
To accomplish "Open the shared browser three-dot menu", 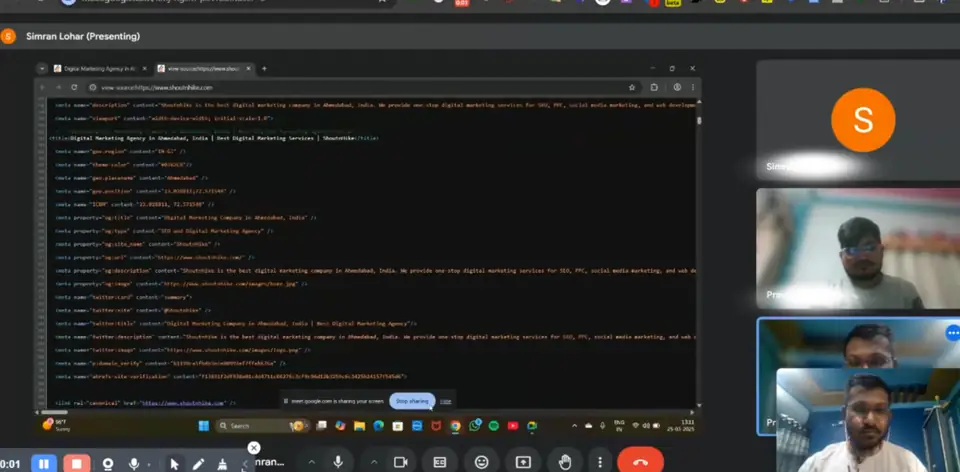I will (x=692, y=88).
